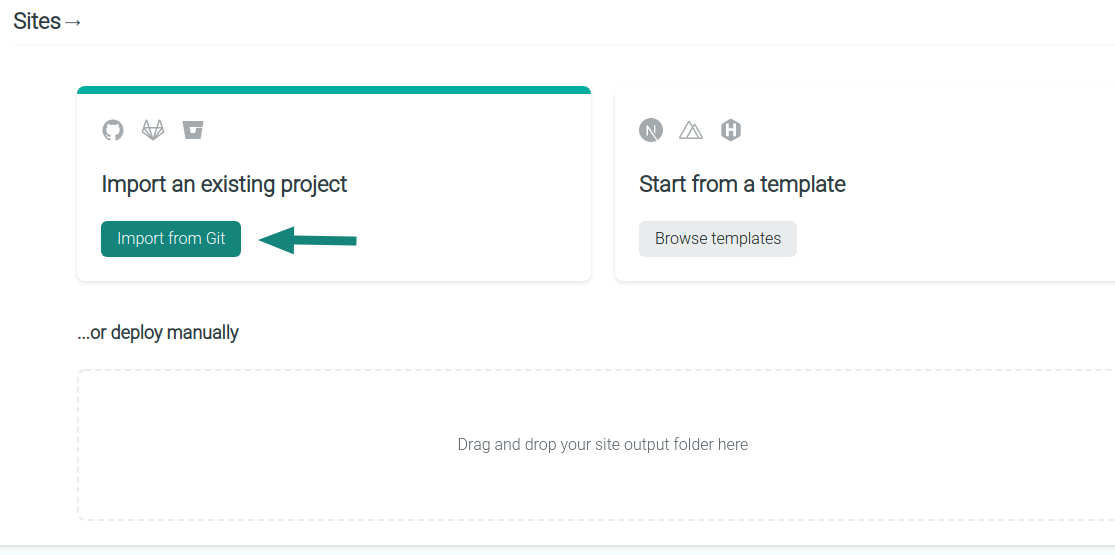Click the GitHub octocat icon
This screenshot has width=1115, height=555.
(112, 130)
